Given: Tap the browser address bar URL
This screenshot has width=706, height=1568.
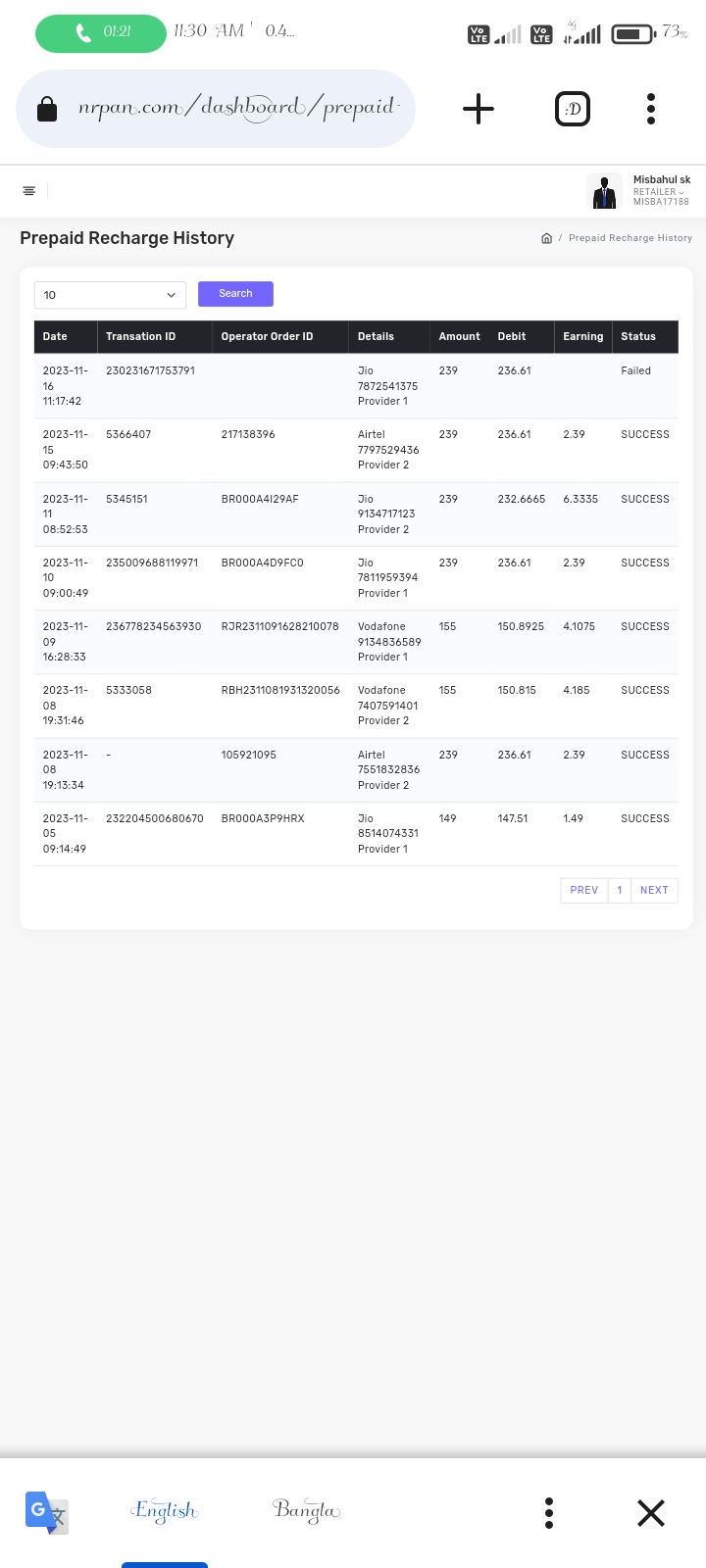Looking at the screenshot, I should [x=235, y=109].
